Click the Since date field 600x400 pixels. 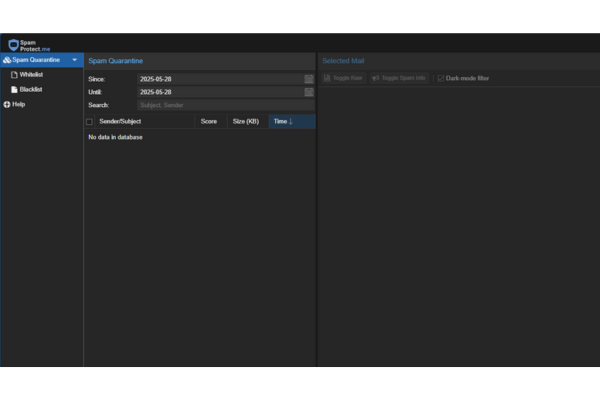coord(219,79)
